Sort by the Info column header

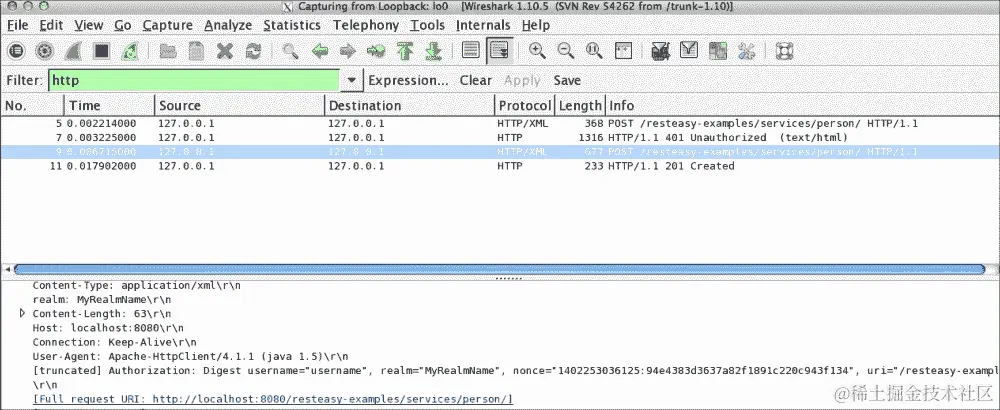coord(802,105)
